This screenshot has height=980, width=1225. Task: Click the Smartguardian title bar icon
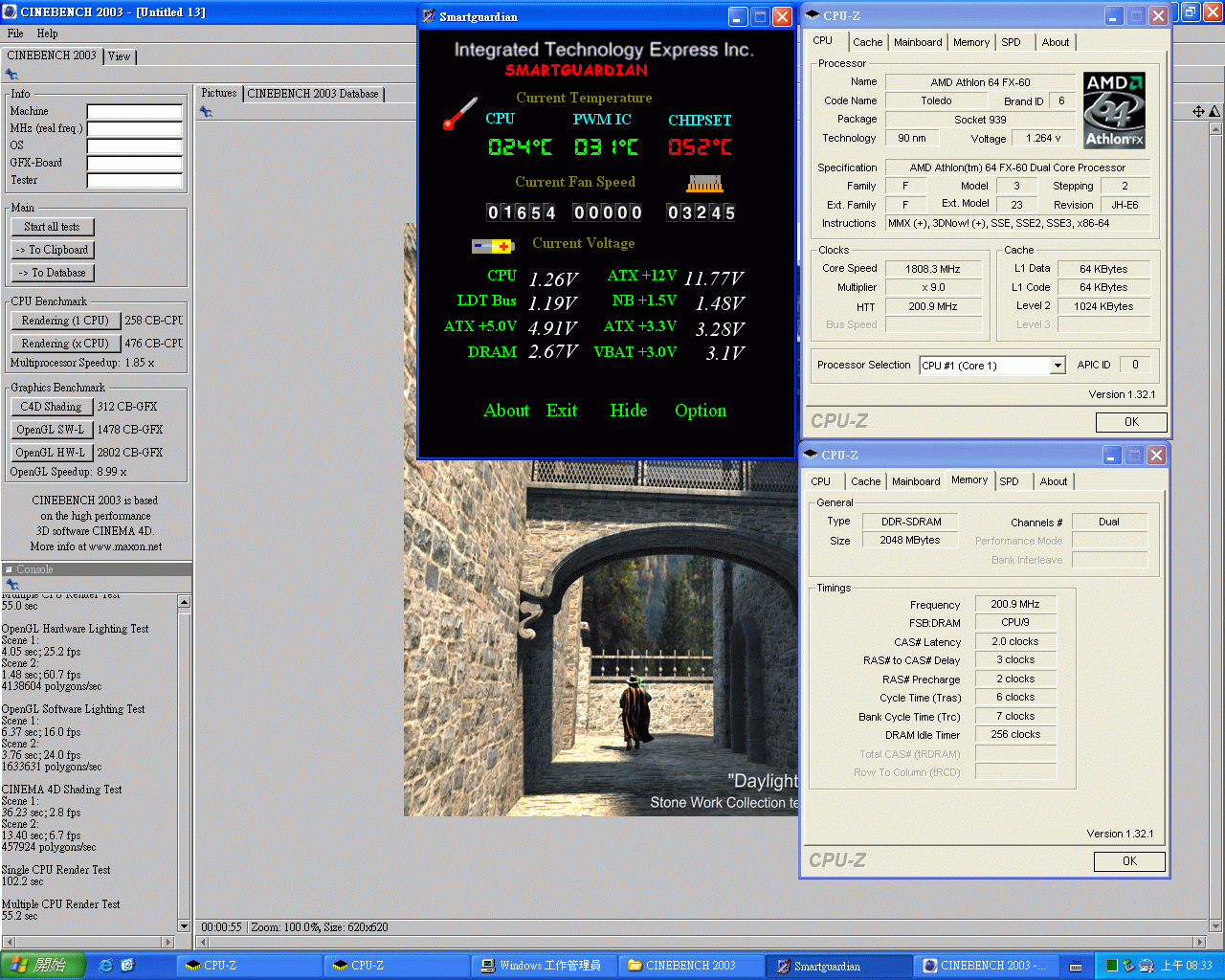(x=429, y=16)
